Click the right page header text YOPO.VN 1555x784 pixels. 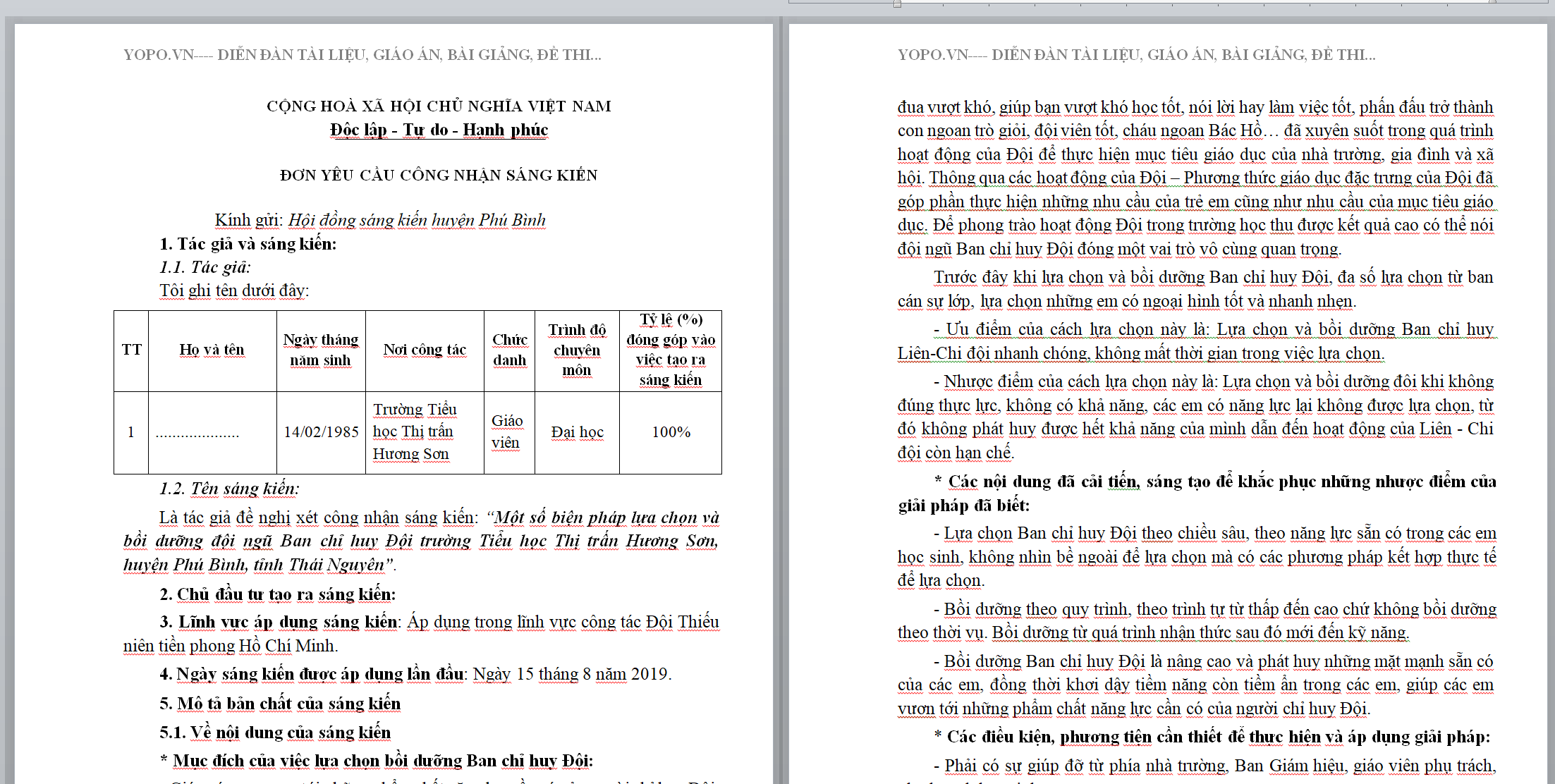(1136, 54)
